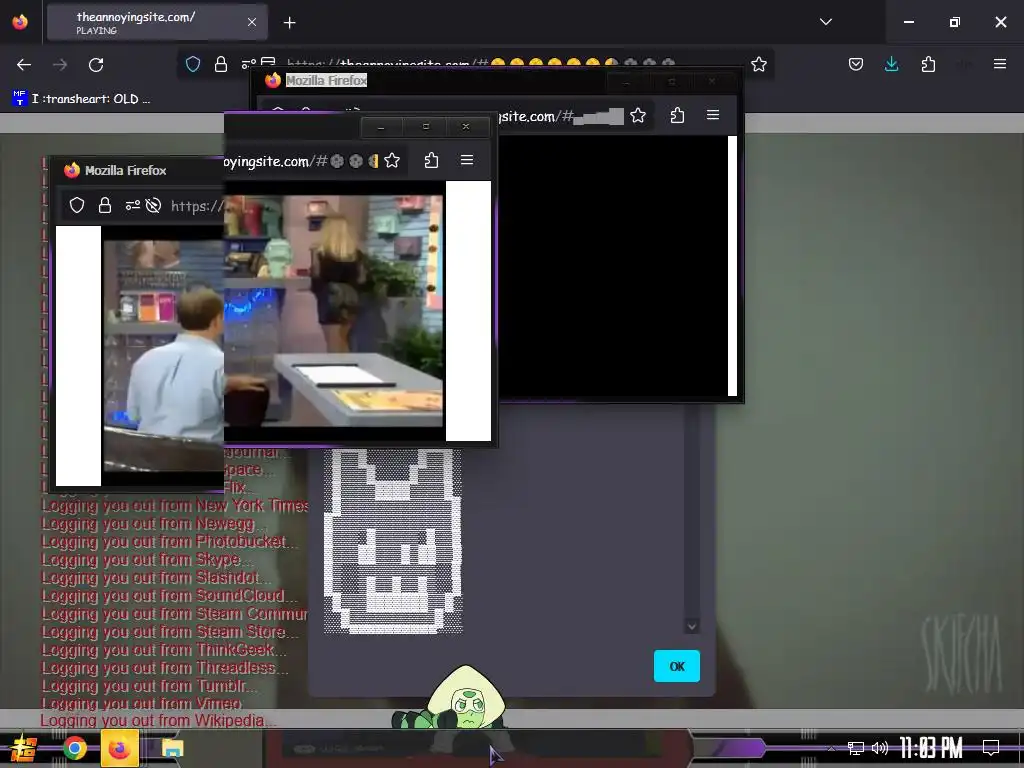Click 'Logging you out from ThinkGeek...' text
The height and width of the screenshot is (768, 1024).
tap(163, 650)
